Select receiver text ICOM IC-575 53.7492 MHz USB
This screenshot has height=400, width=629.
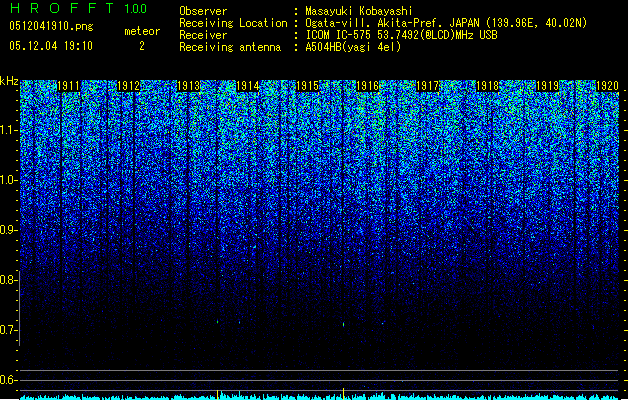pos(402,35)
